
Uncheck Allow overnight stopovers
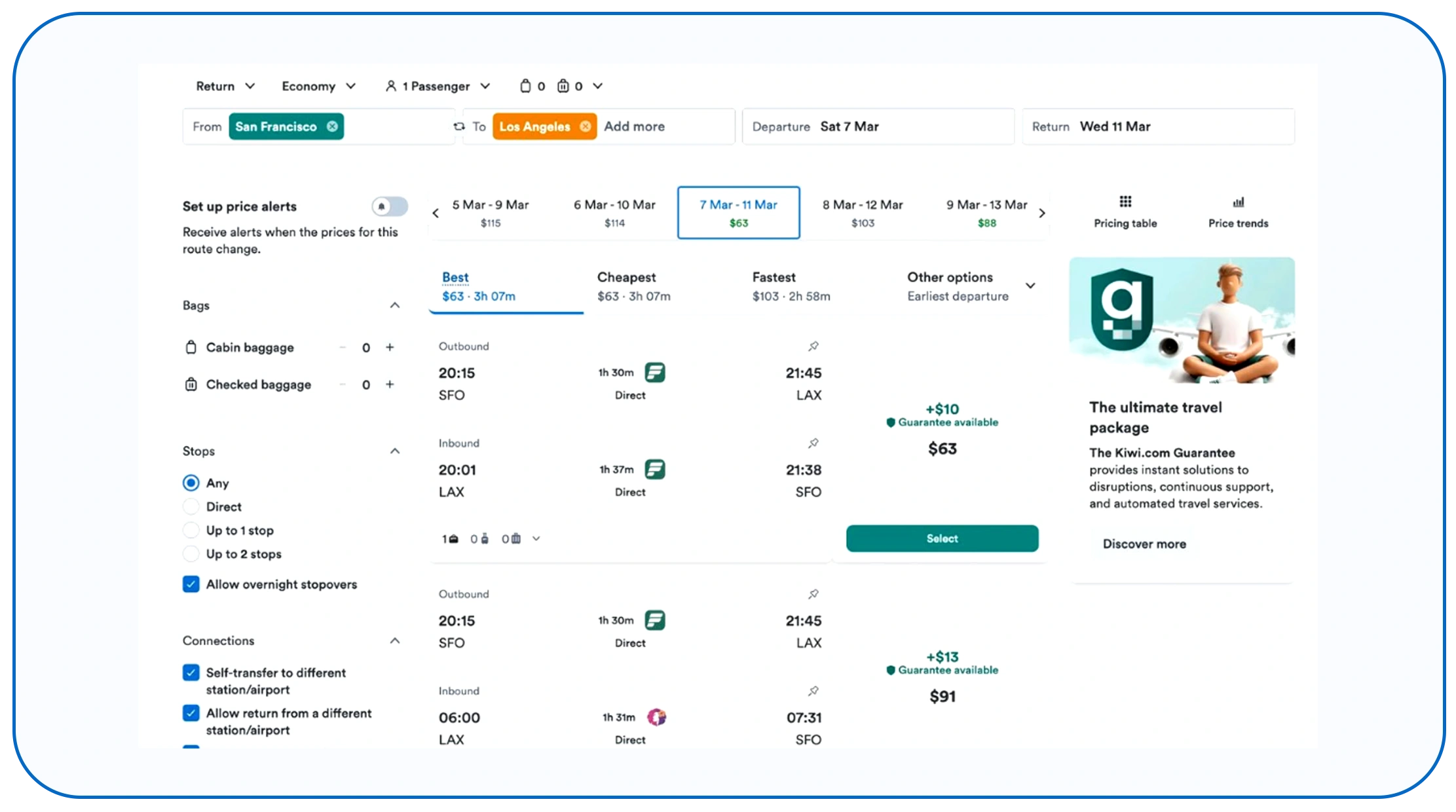click(x=191, y=584)
